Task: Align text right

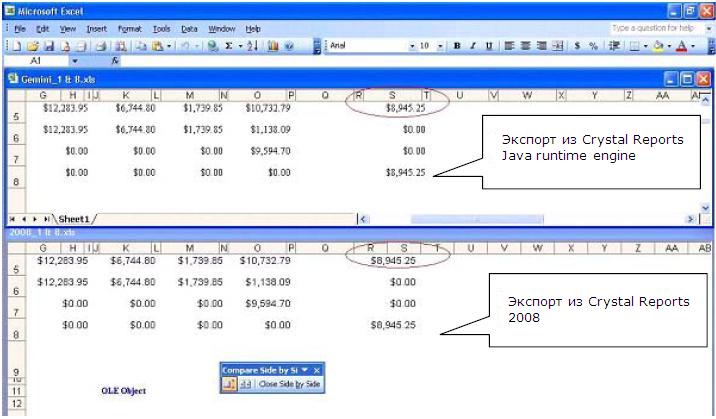Action: tap(542, 46)
